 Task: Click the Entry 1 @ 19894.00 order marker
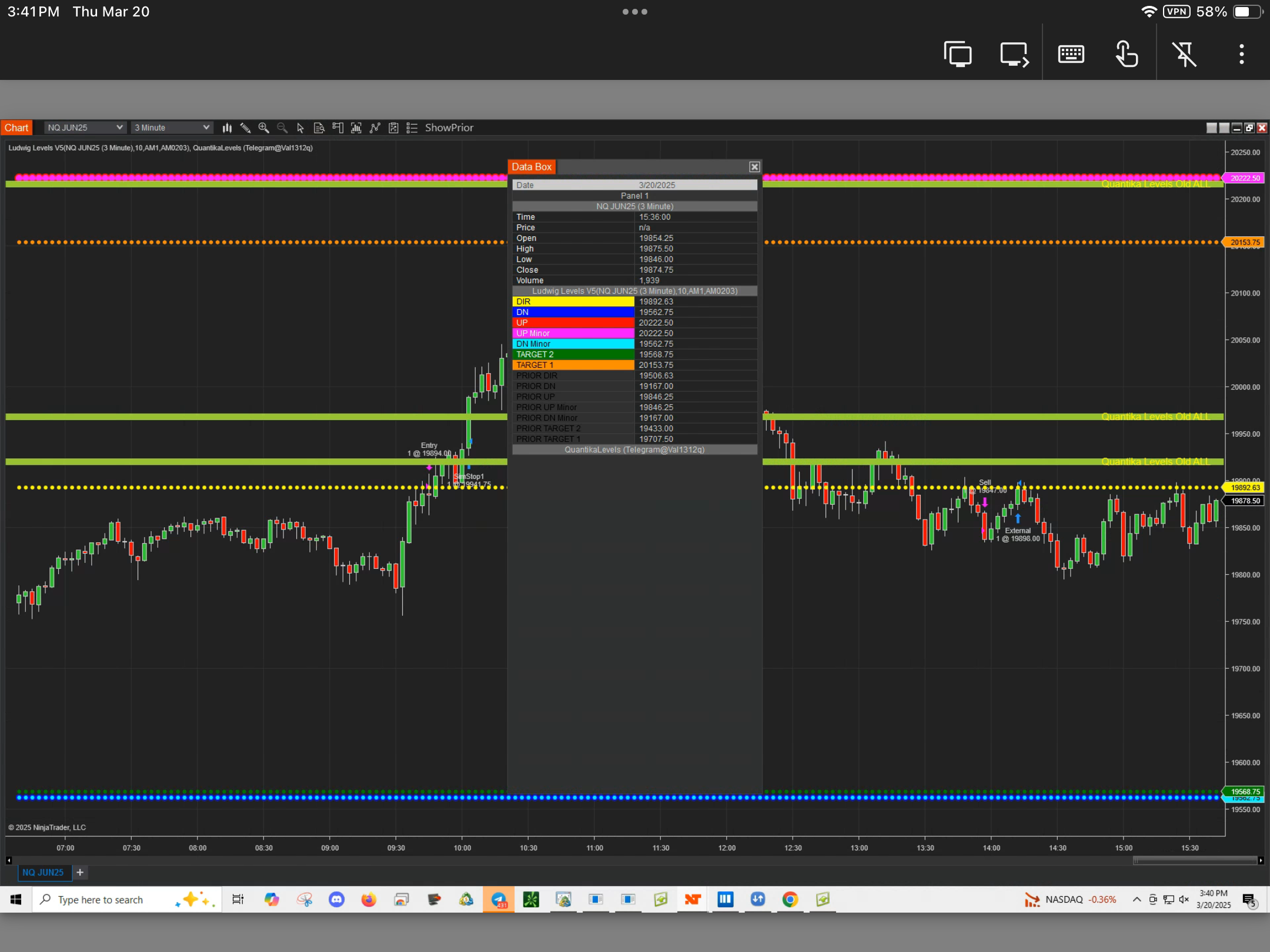(429, 450)
